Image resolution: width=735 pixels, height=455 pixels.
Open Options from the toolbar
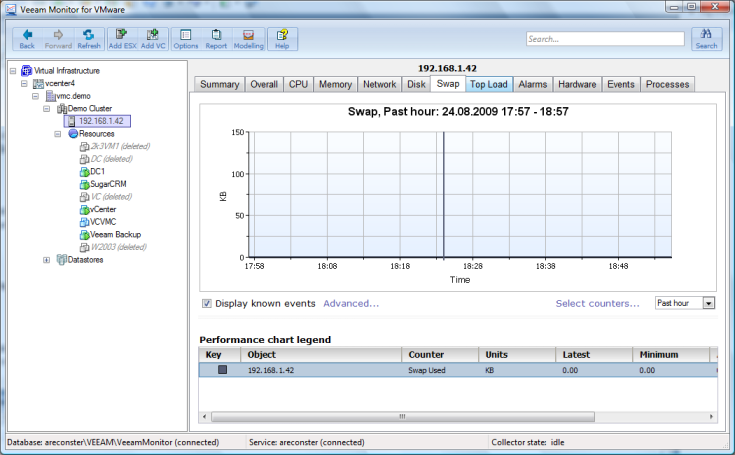(186, 38)
